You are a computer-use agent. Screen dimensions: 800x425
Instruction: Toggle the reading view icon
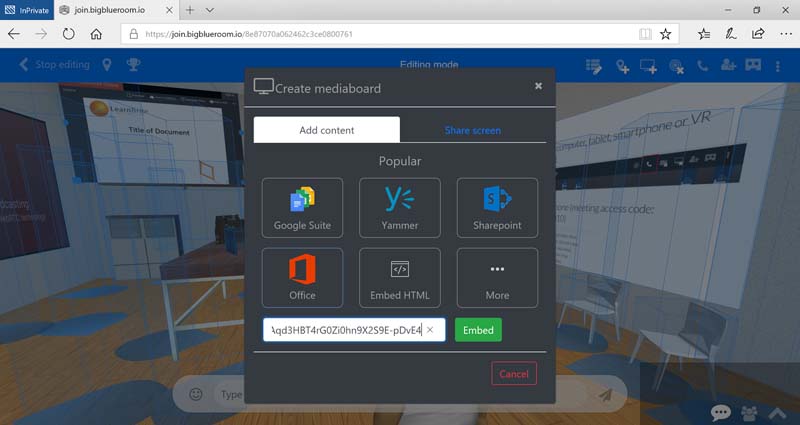coord(645,34)
